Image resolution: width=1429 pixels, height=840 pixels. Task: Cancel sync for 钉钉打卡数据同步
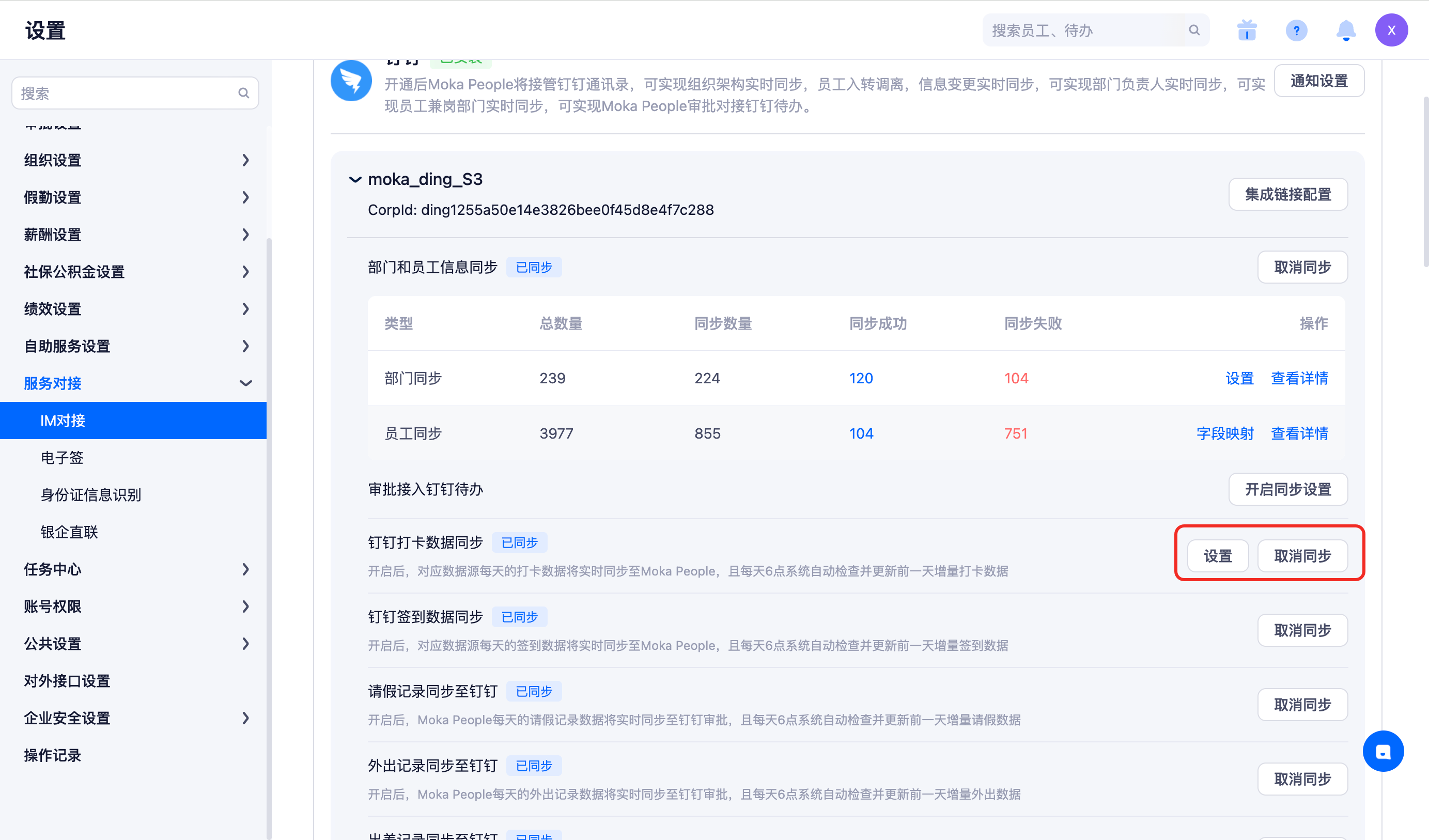point(1302,556)
